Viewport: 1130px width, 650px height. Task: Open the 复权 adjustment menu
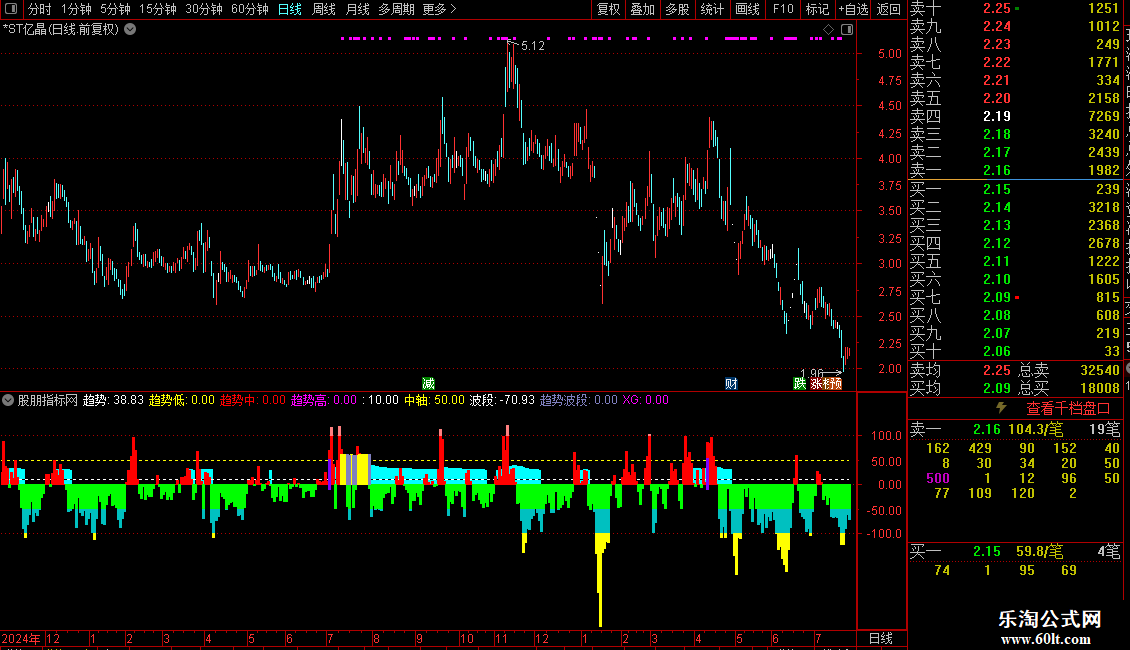coord(608,9)
